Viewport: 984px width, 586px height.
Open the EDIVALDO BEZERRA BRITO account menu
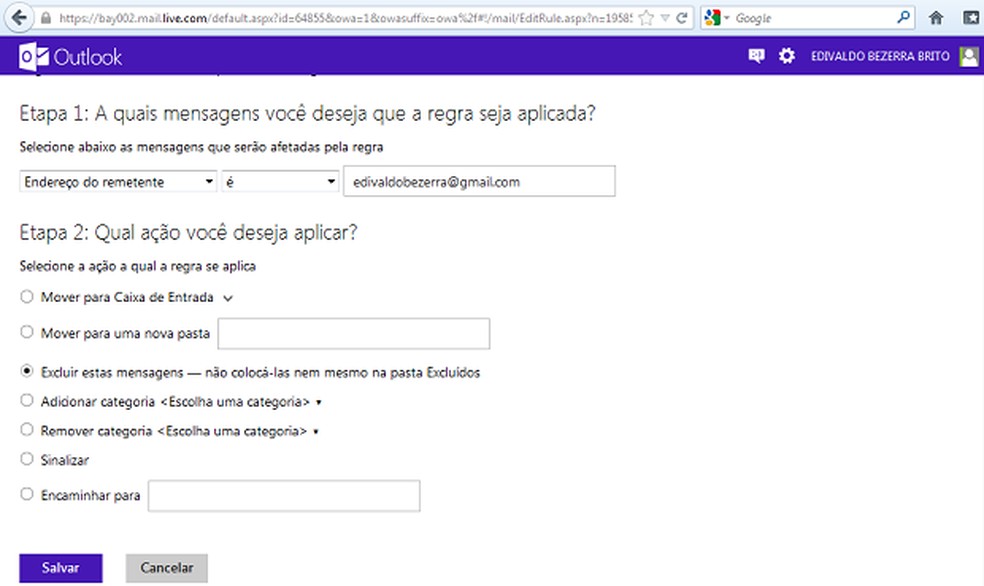point(880,56)
